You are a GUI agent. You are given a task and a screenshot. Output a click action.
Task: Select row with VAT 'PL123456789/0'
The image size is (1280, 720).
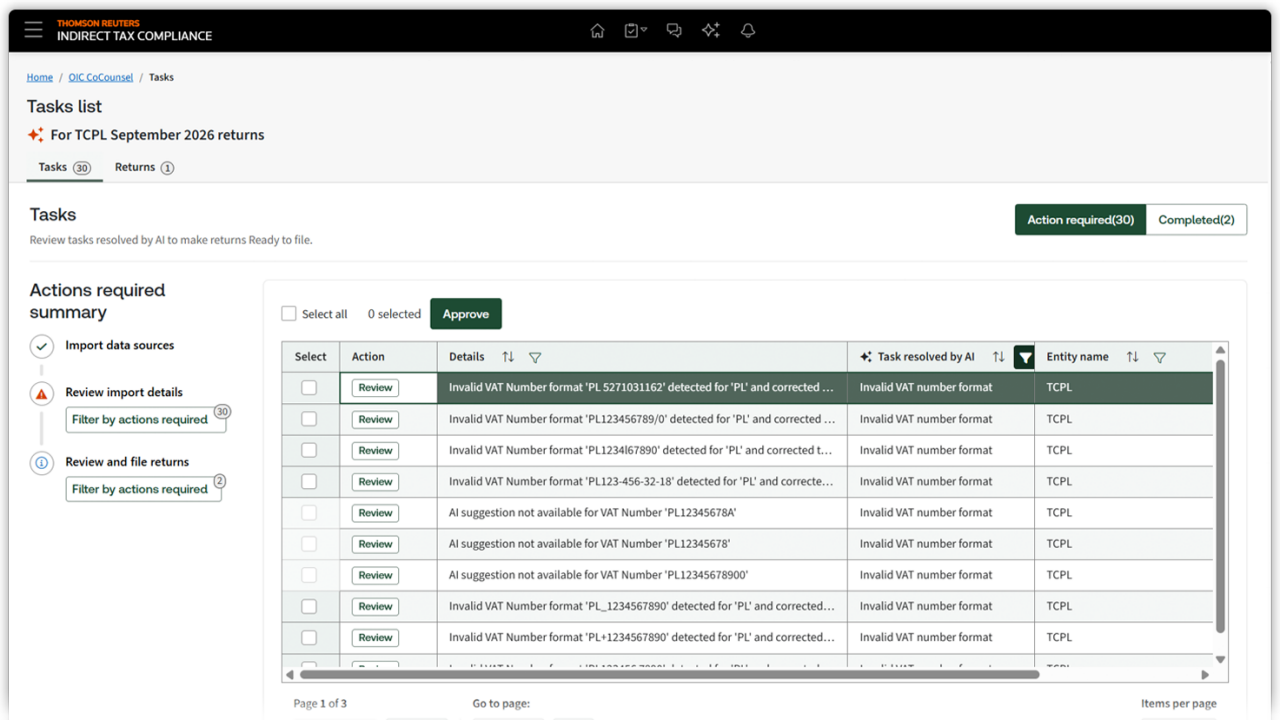point(309,419)
